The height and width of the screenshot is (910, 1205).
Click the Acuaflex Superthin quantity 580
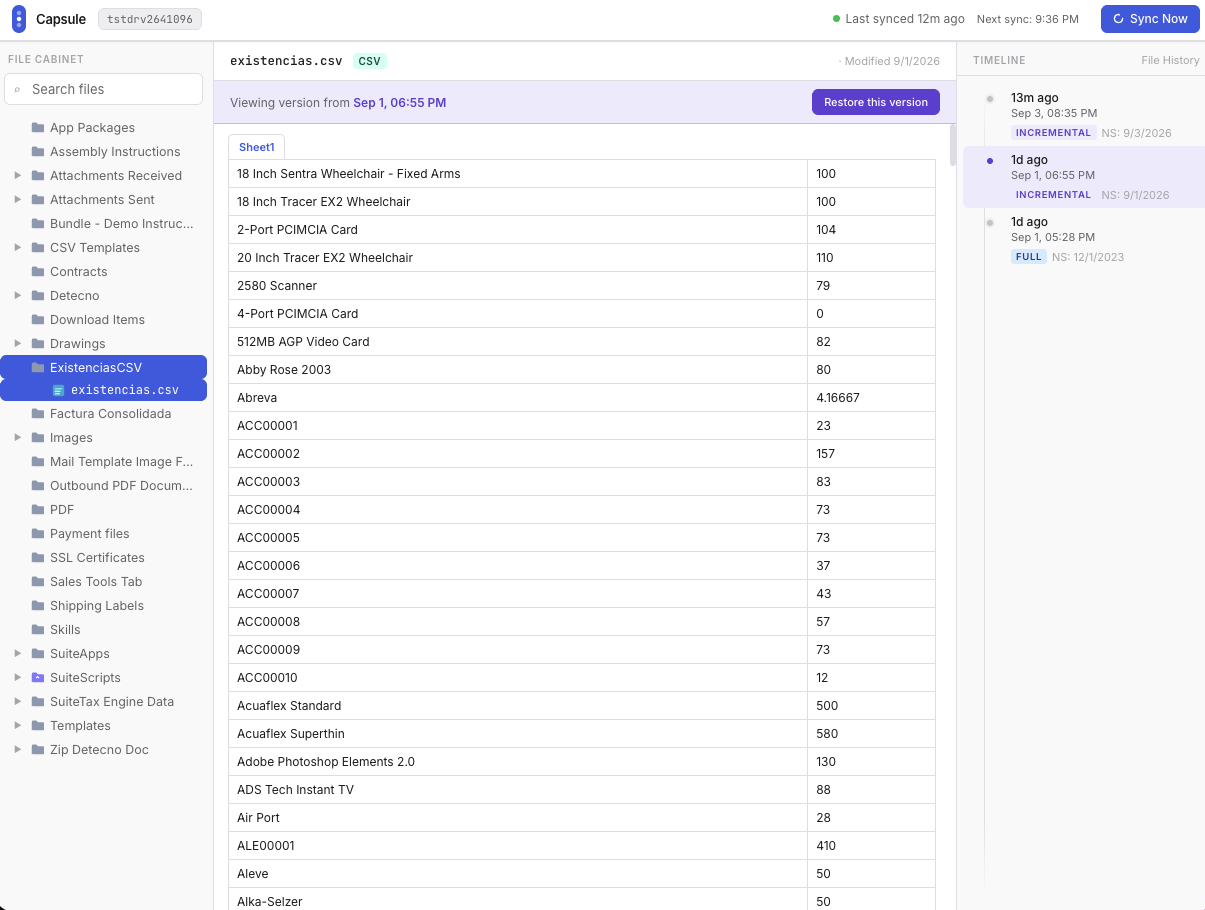pos(872,734)
